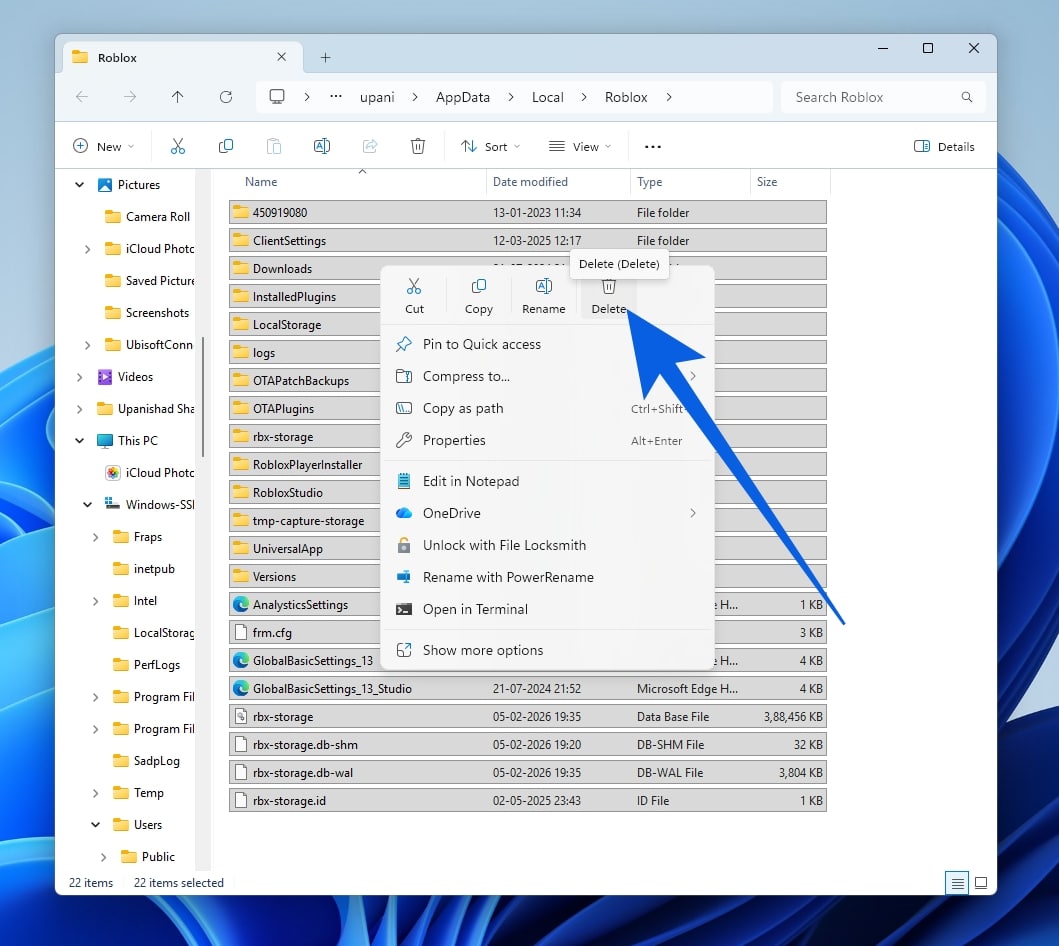Click the Delete trash icon in the toolbar
This screenshot has width=1059, height=946.
pos(418,146)
